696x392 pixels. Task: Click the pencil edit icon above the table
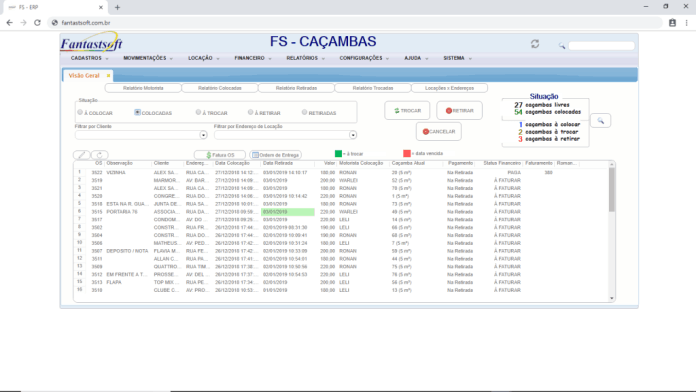tap(82, 155)
